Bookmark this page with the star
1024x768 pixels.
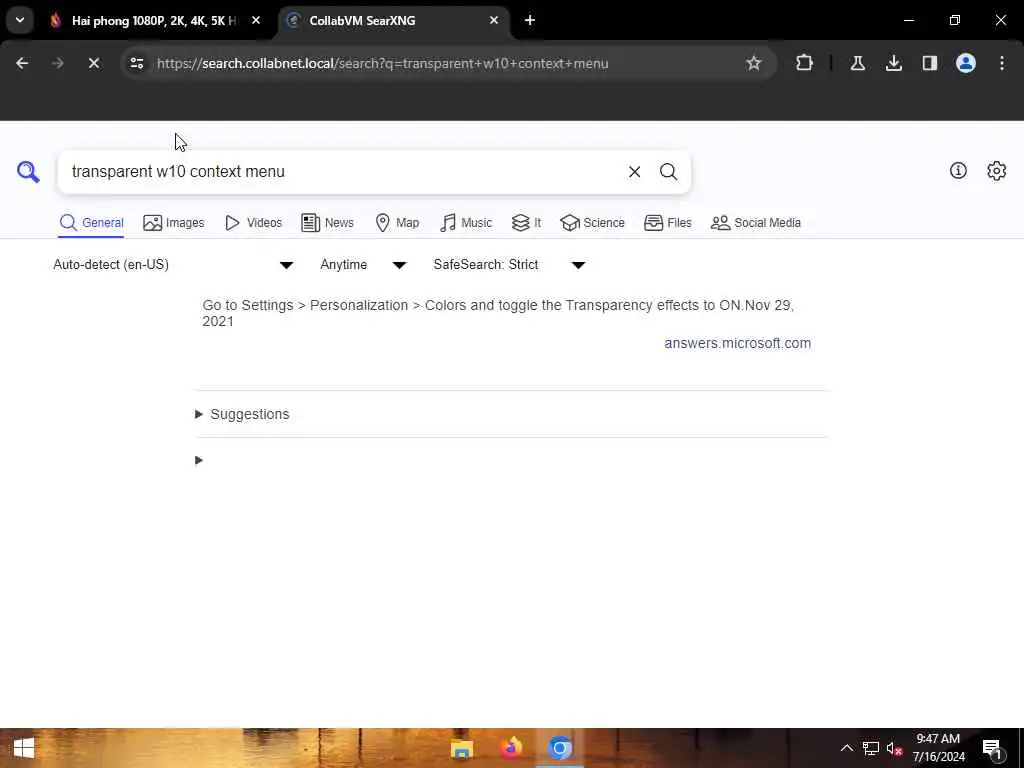pos(754,63)
